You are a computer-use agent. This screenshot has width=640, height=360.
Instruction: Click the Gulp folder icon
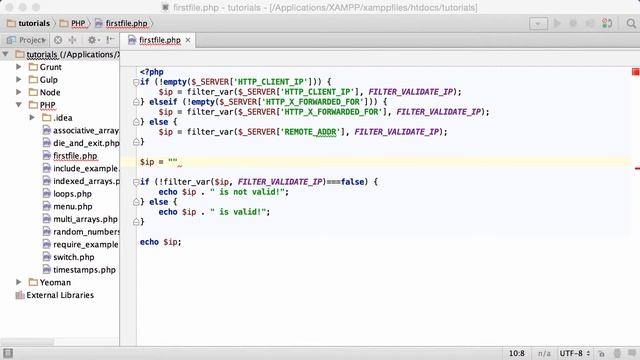point(33,79)
